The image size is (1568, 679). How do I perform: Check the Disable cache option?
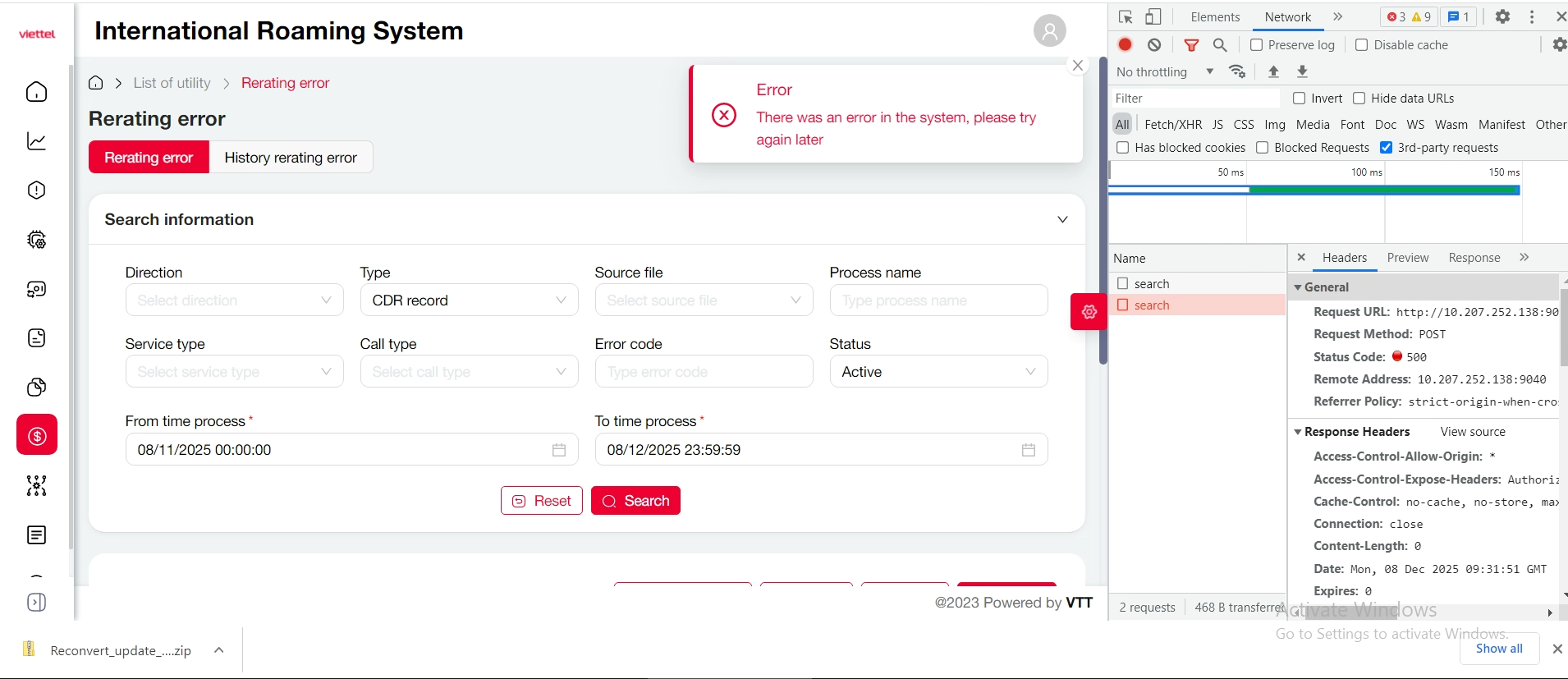coord(1361,45)
